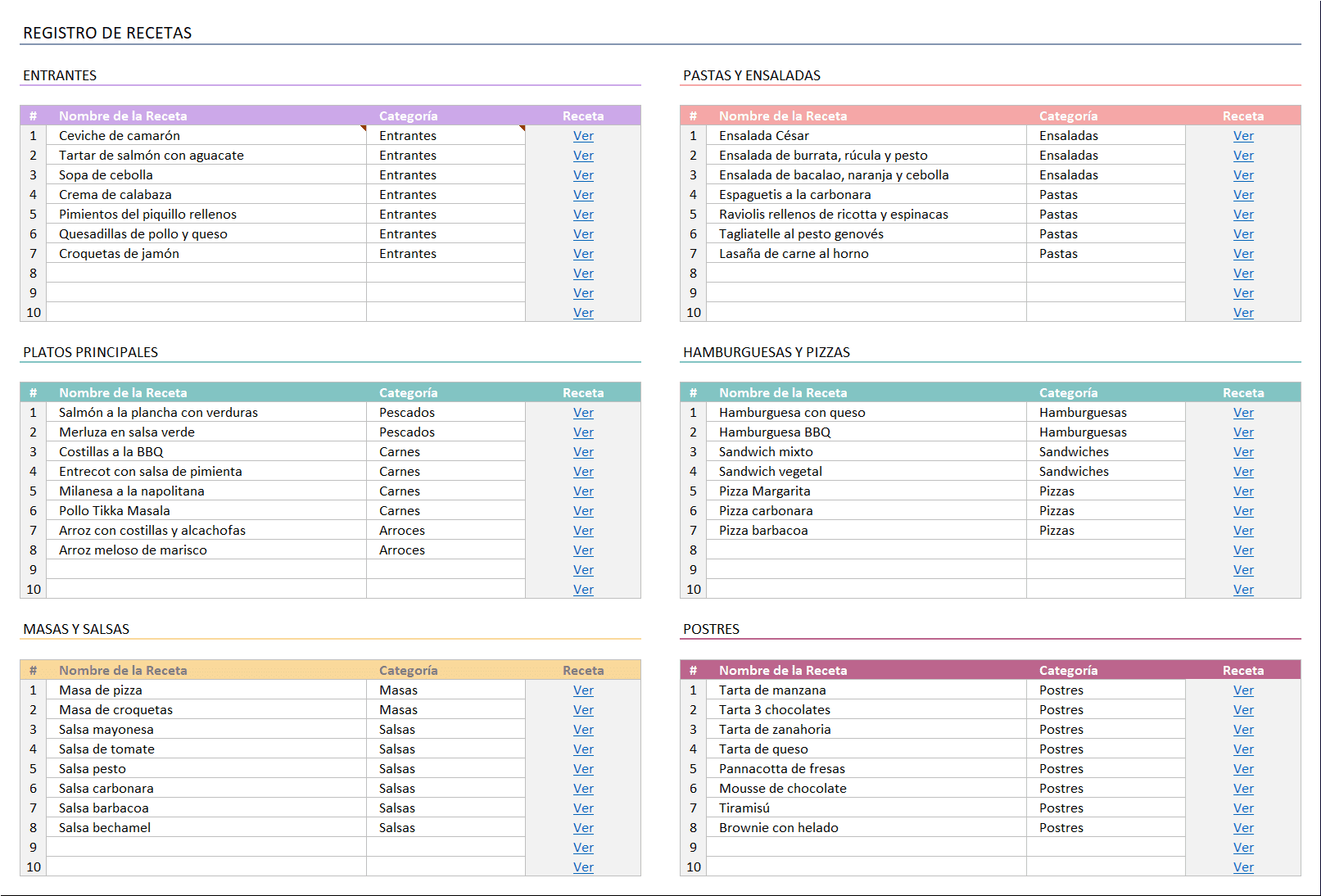Image resolution: width=1321 pixels, height=896 pixels.
Task: Select empty name cell in Entrantes row 8
Action: click(x=206, y=274)
